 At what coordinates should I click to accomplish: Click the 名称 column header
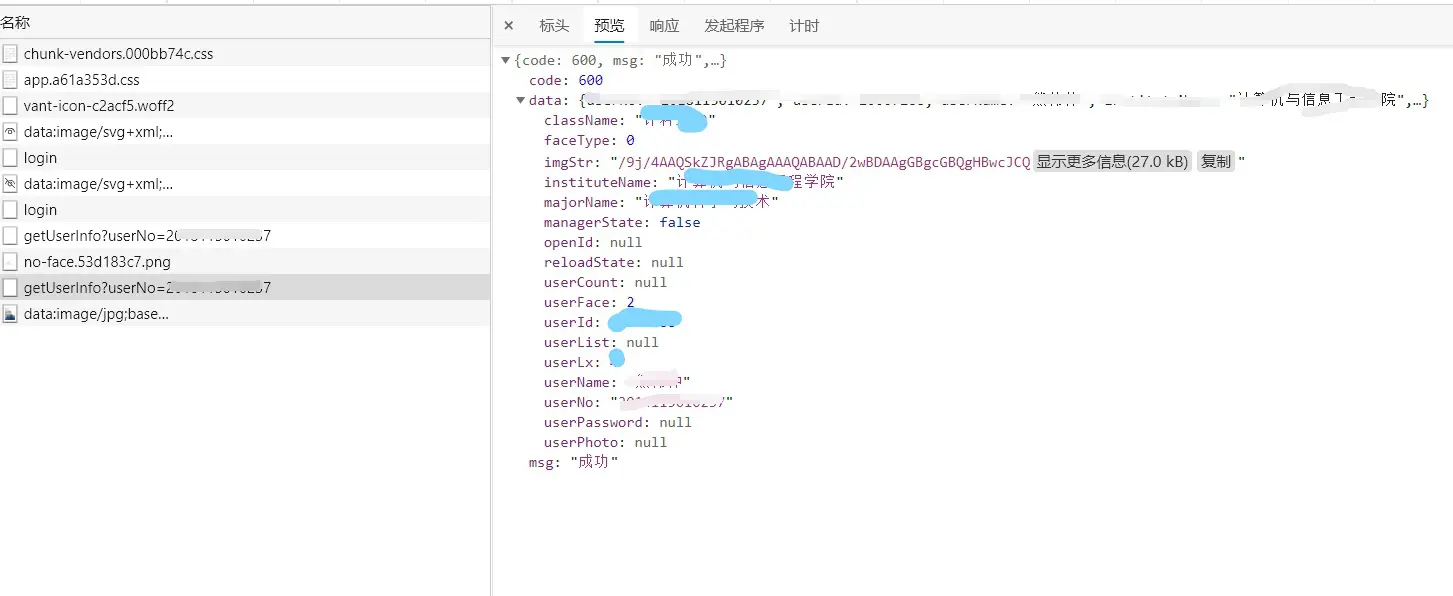(16, 22)
